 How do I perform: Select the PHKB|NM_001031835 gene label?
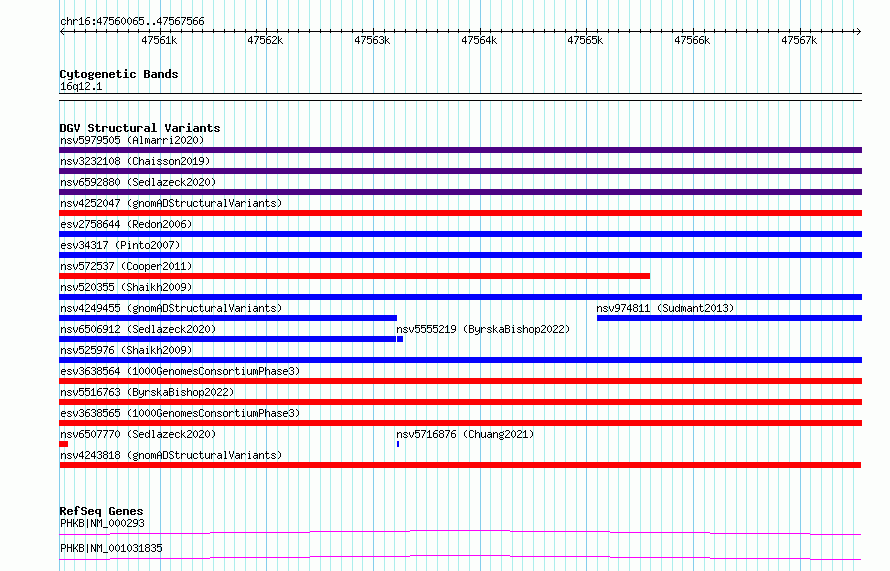point(111,548)
